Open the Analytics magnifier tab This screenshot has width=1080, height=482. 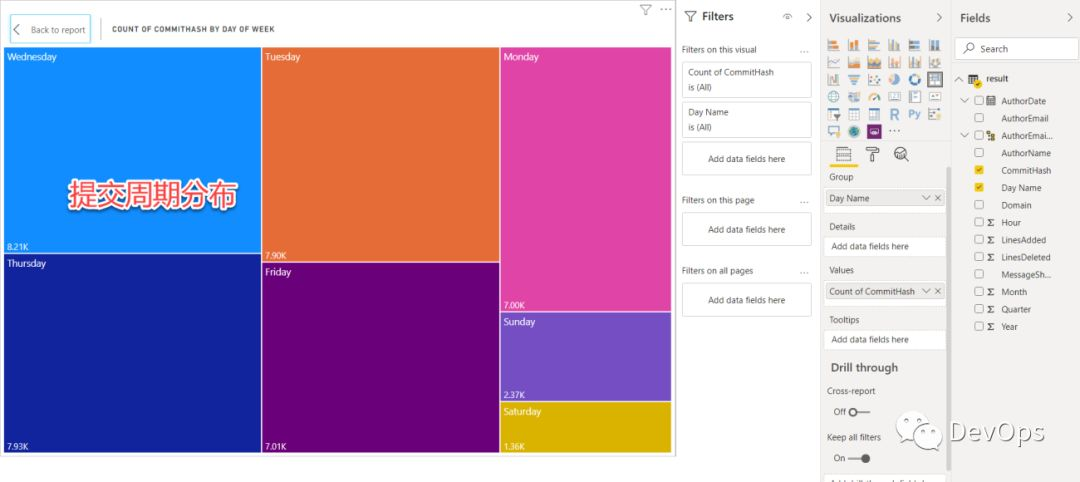point(901,154)
